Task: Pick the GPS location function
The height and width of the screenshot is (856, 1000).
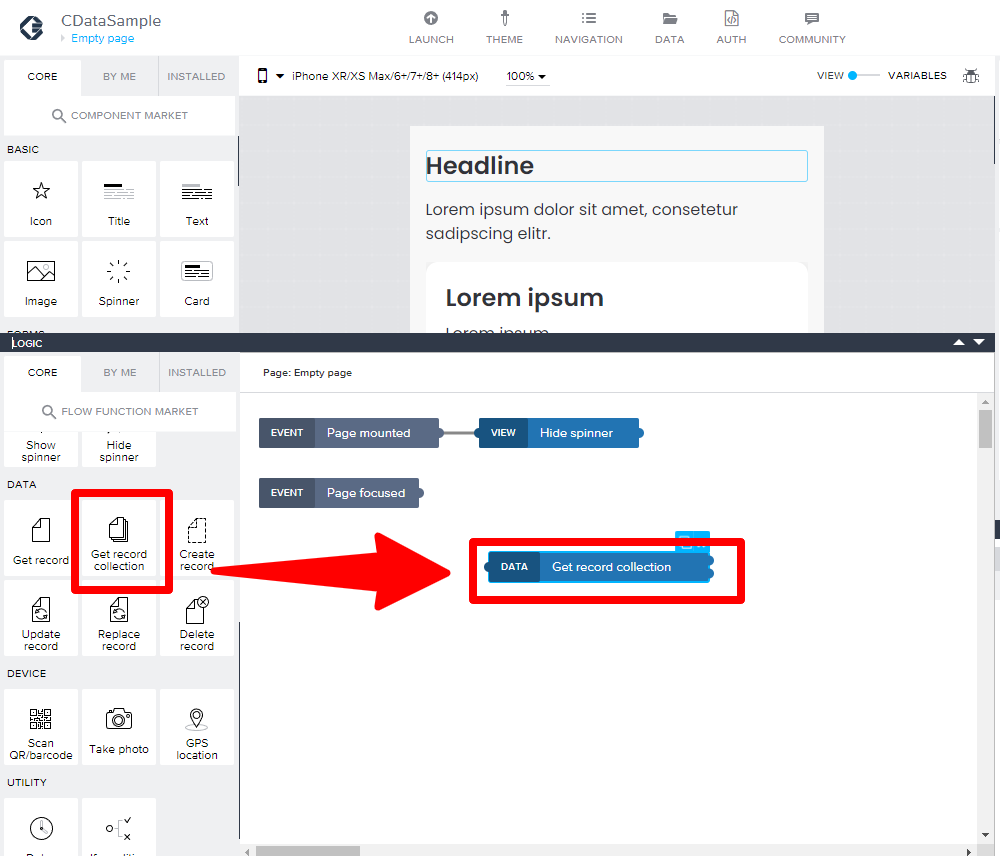Action: 196,727
